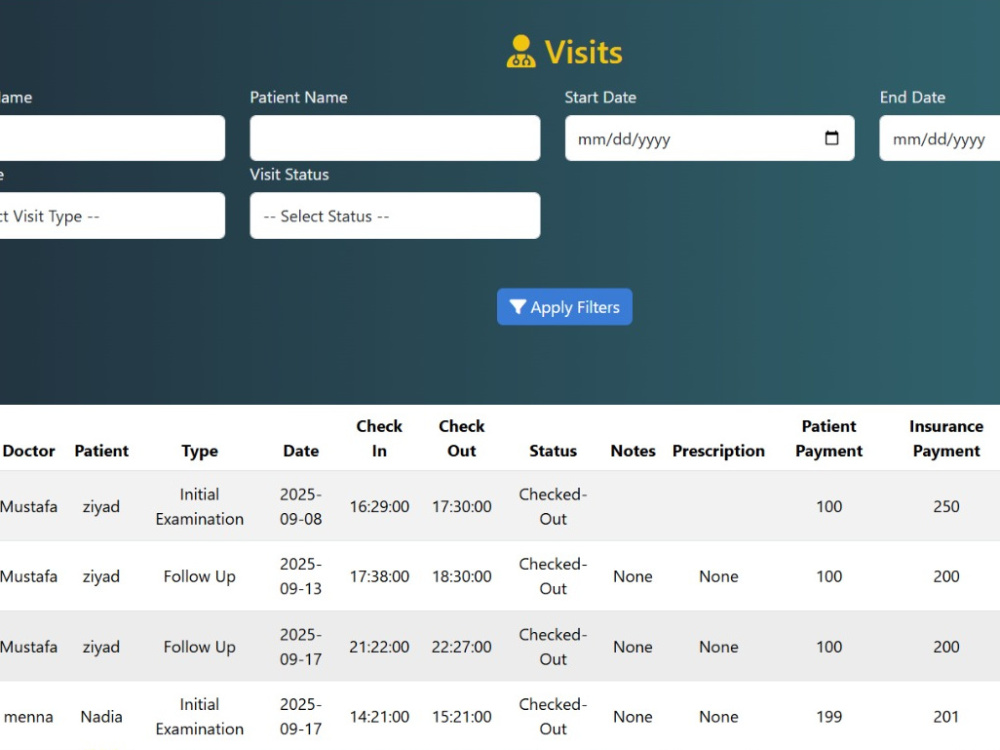Click check-out time 18:30:00

click(x=462, y=576)
